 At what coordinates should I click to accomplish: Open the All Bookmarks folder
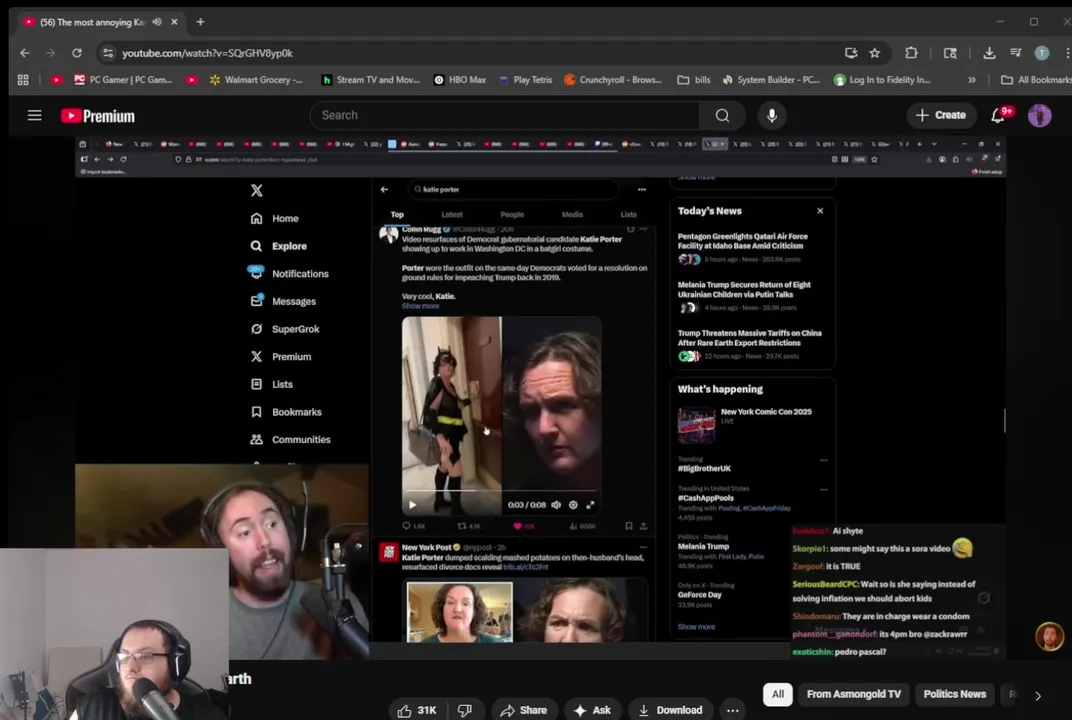tap(1036, 80)
